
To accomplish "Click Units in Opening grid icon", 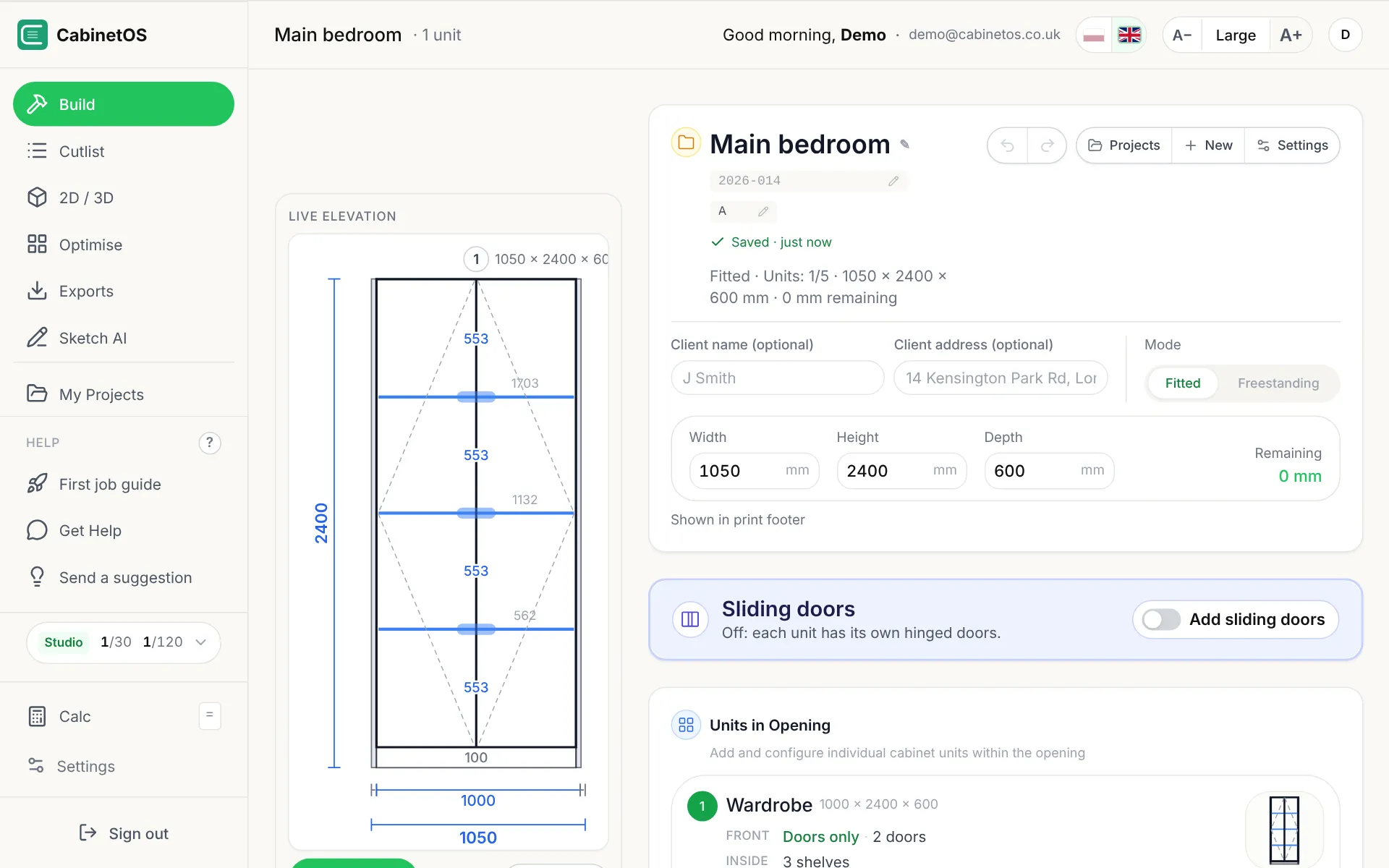I will (686, 725).
